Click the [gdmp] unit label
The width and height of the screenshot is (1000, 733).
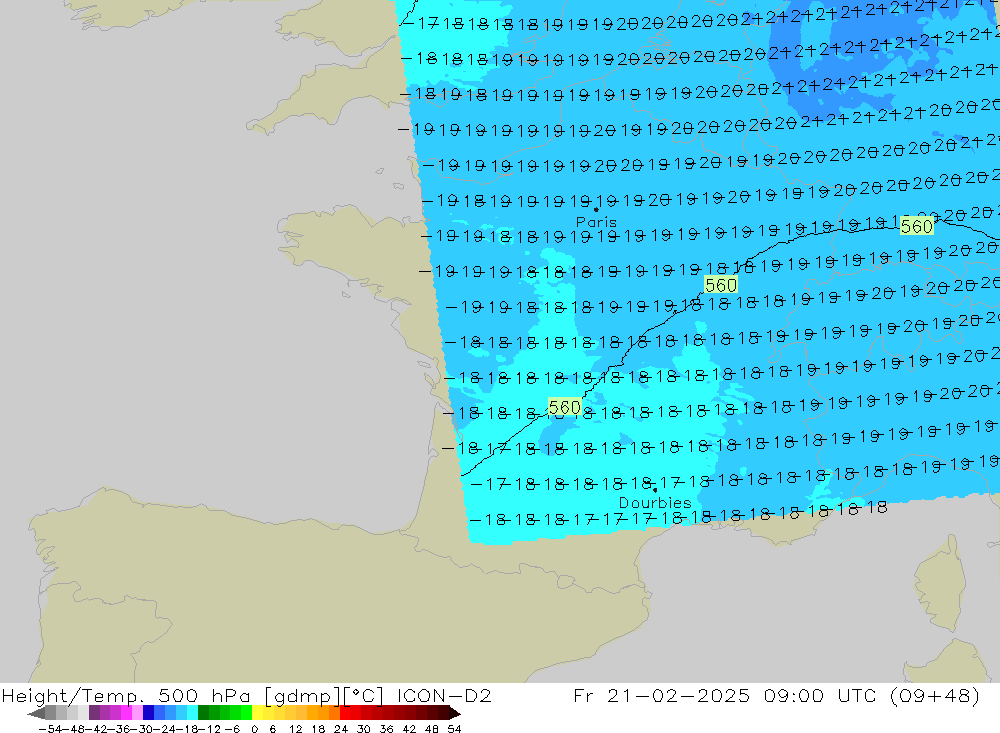tap(304, 696)
